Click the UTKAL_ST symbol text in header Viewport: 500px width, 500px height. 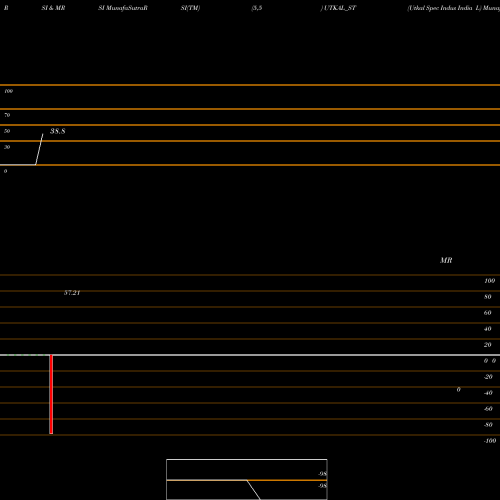pos(340,8)
